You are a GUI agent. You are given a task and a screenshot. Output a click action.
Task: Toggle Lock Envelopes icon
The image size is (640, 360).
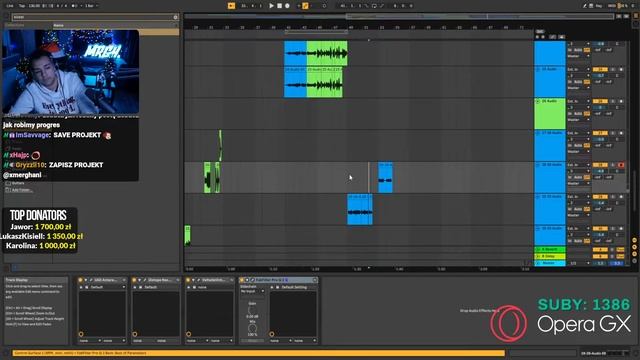tap(562, 37)
